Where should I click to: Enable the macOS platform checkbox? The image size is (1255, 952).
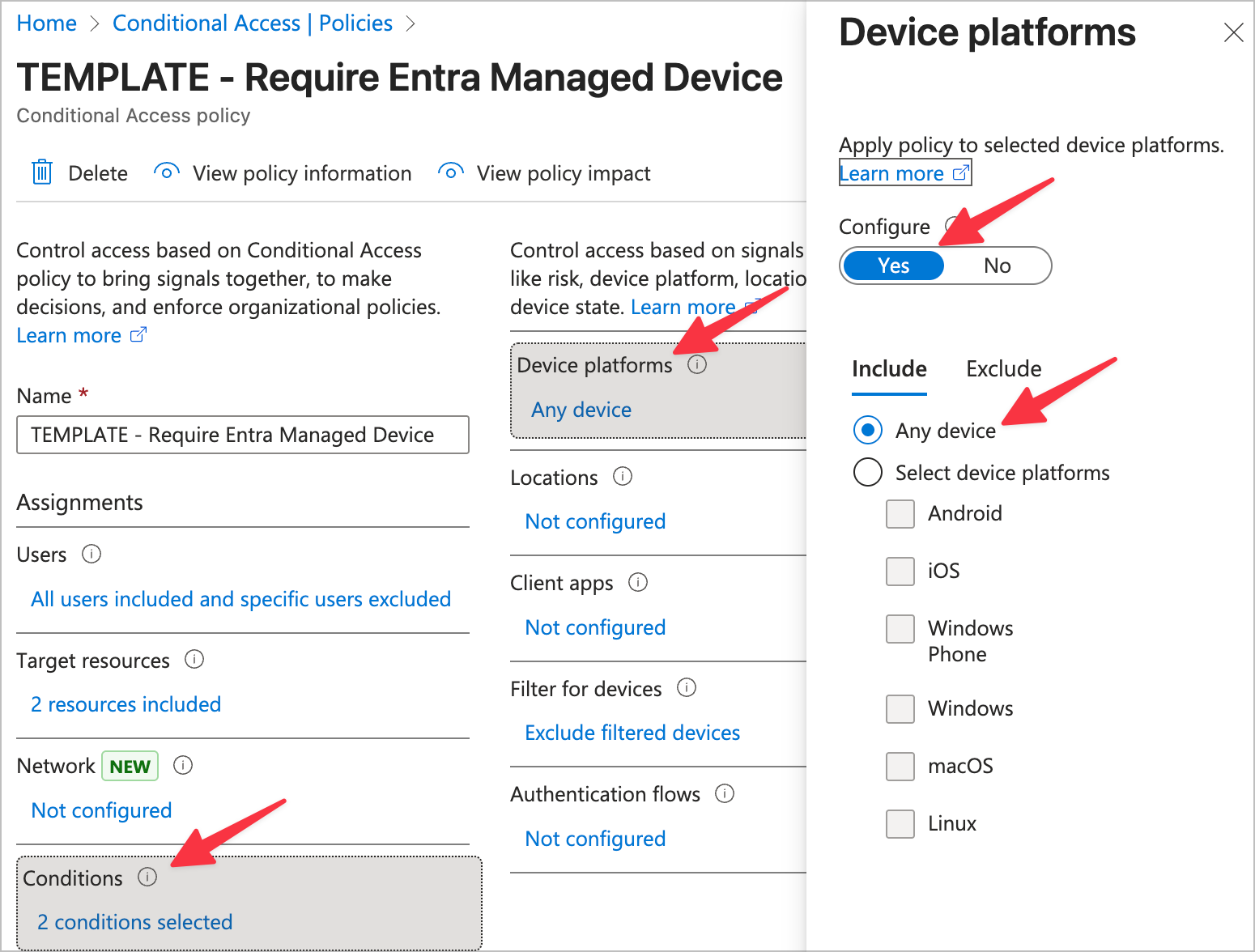[900, 767]
